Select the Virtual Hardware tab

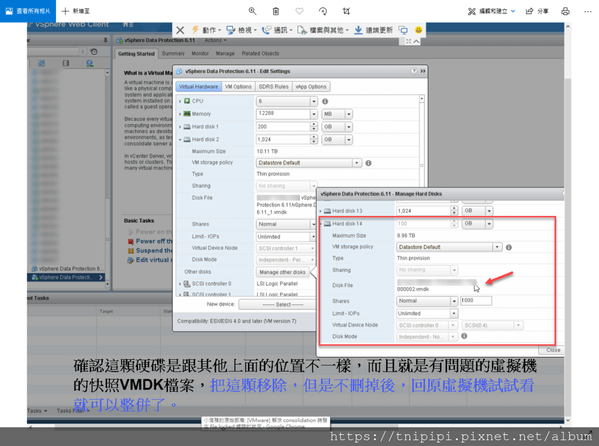click(x=199, y=87)
